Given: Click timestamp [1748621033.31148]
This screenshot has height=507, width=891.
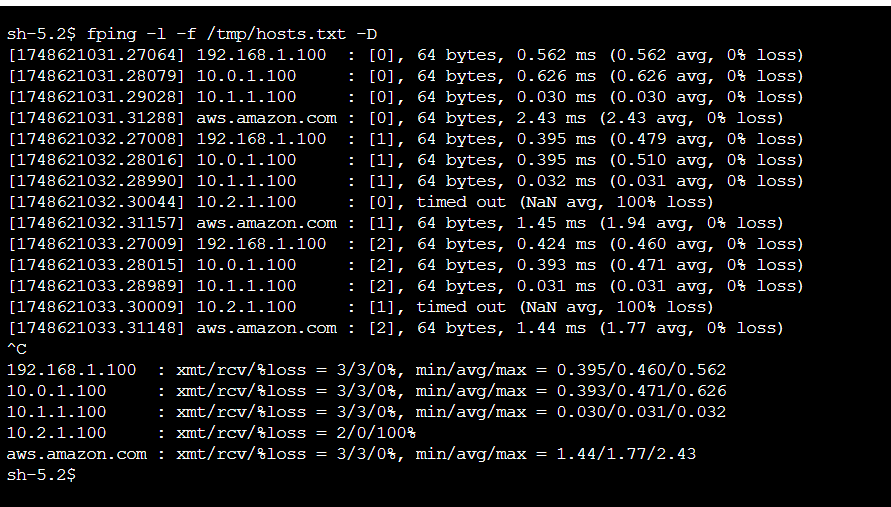Looking at the screenshot, I should click(x=96, y=329).
